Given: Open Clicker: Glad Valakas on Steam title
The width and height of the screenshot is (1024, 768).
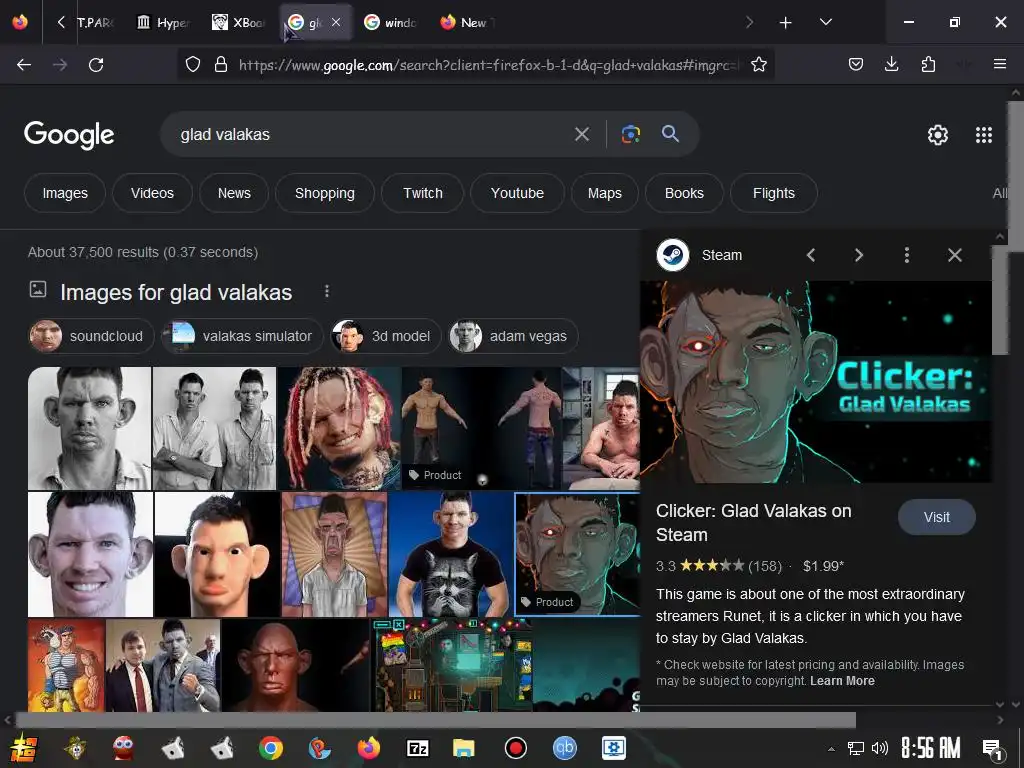Looking at the screenshot, I should 753,522.
